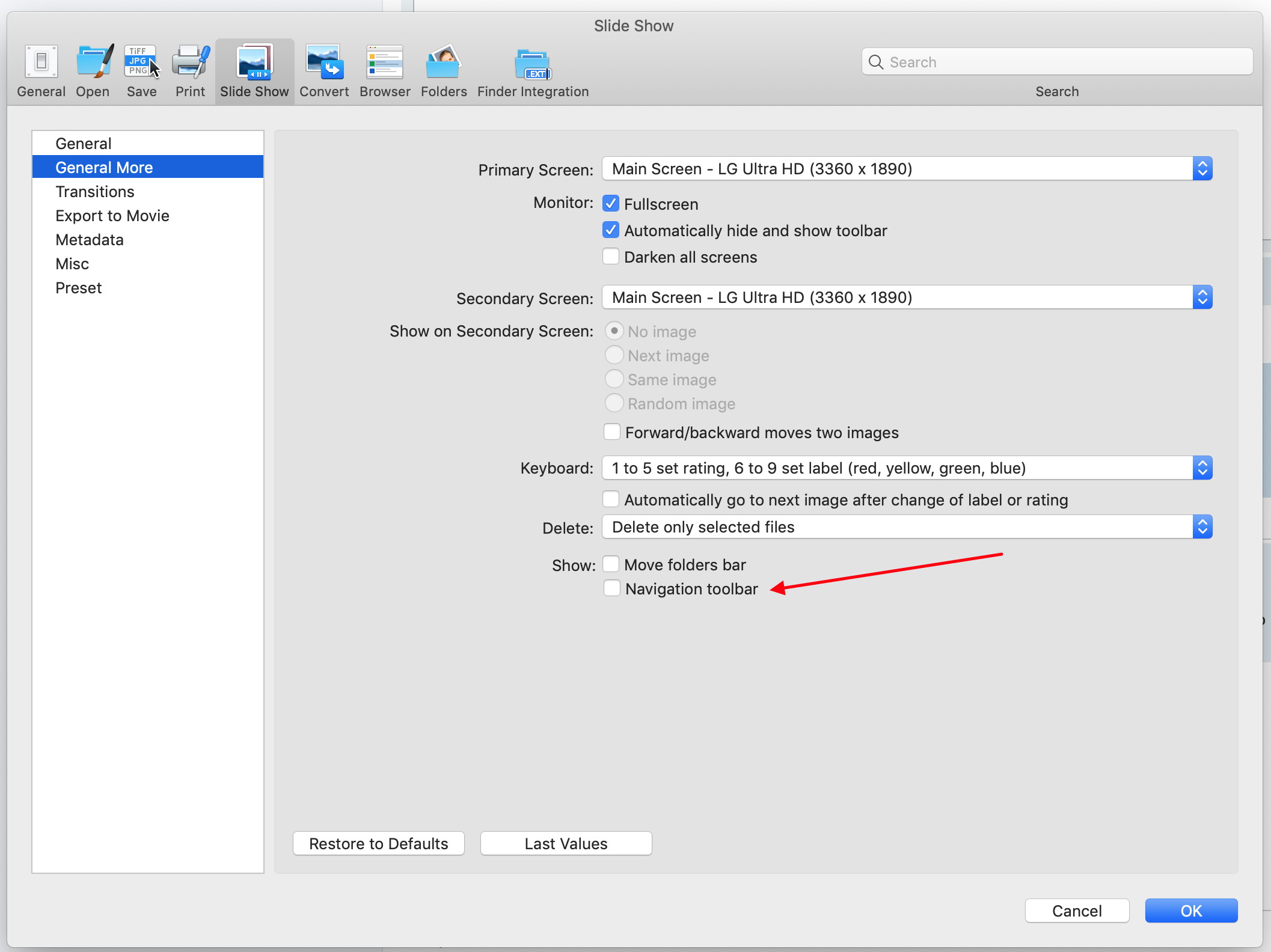Select the Slide Show preferences icon
This screenshot has height=952, width=1271.
pos(254,62)
